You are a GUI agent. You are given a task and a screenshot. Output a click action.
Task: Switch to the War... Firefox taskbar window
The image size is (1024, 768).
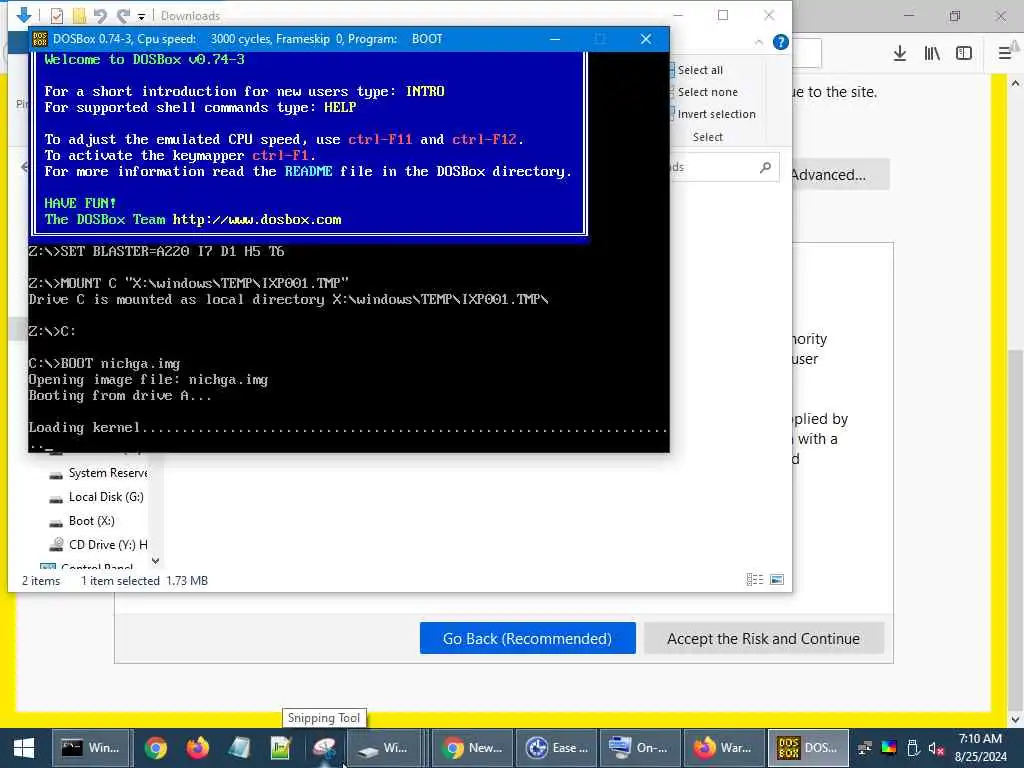coord(723,748)
